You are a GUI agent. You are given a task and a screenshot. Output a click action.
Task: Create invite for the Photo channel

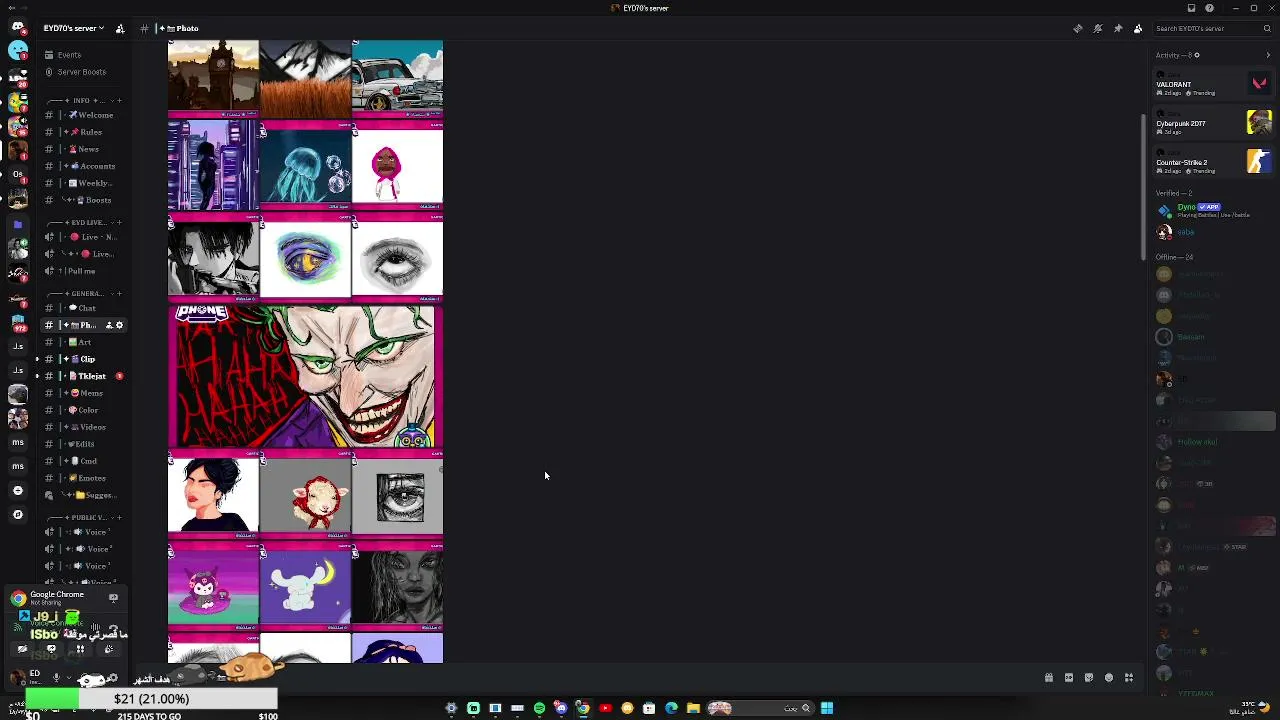click(108, 325)
